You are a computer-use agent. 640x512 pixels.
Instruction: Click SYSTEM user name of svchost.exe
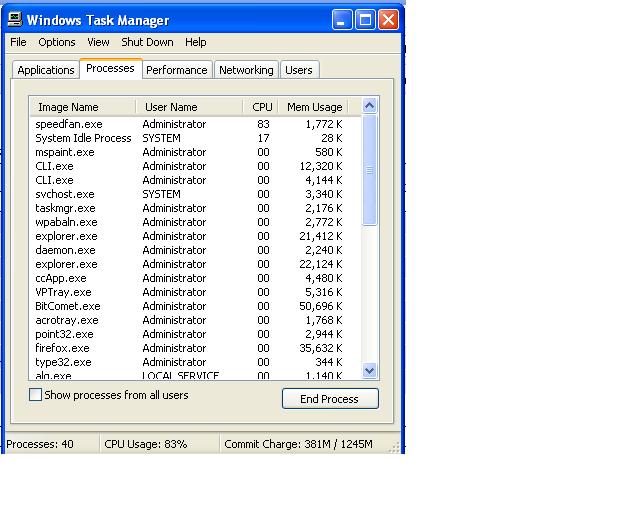pos(162,194)
